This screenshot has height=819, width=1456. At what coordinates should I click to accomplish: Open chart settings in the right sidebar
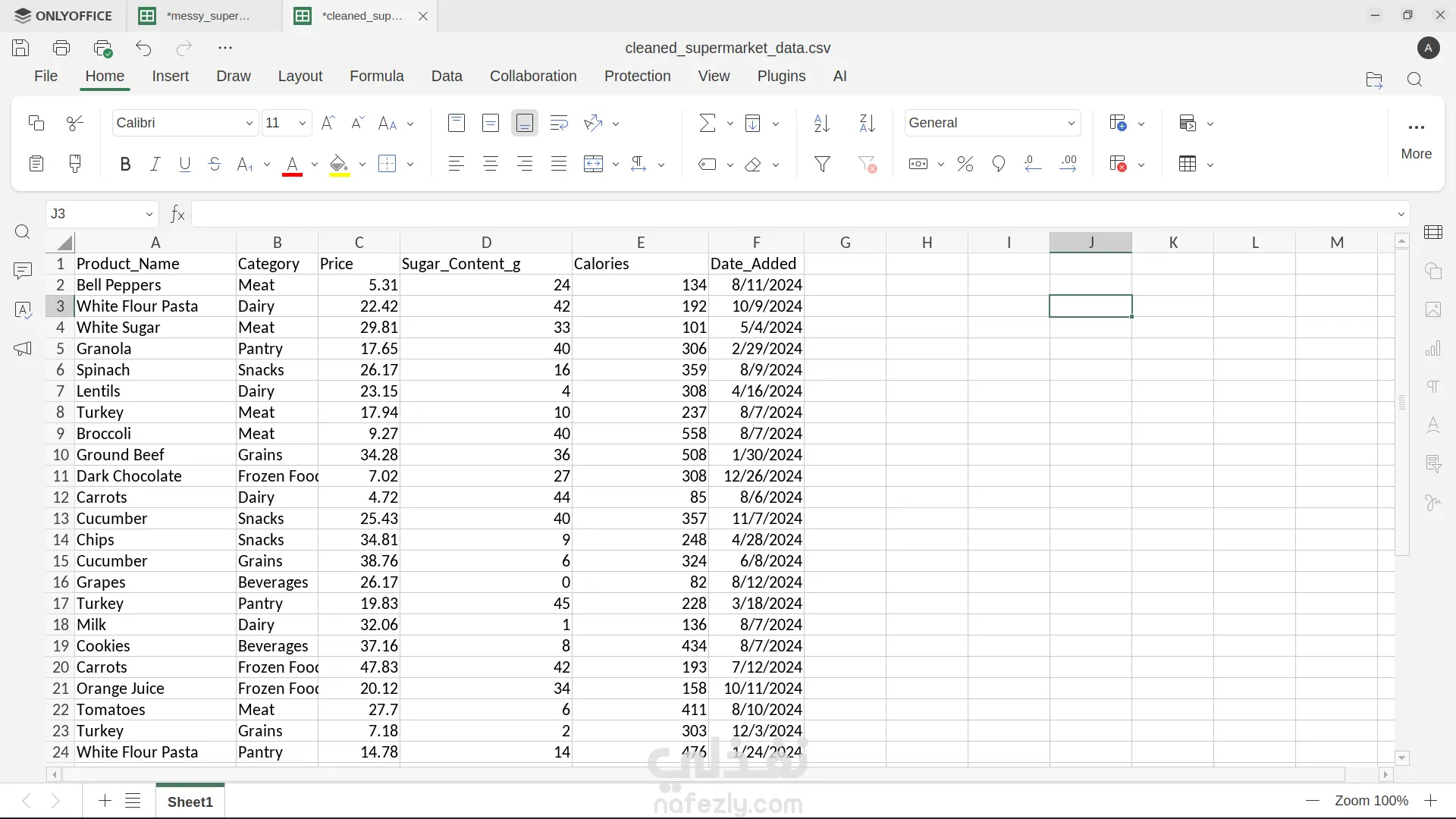(1432, 348)
